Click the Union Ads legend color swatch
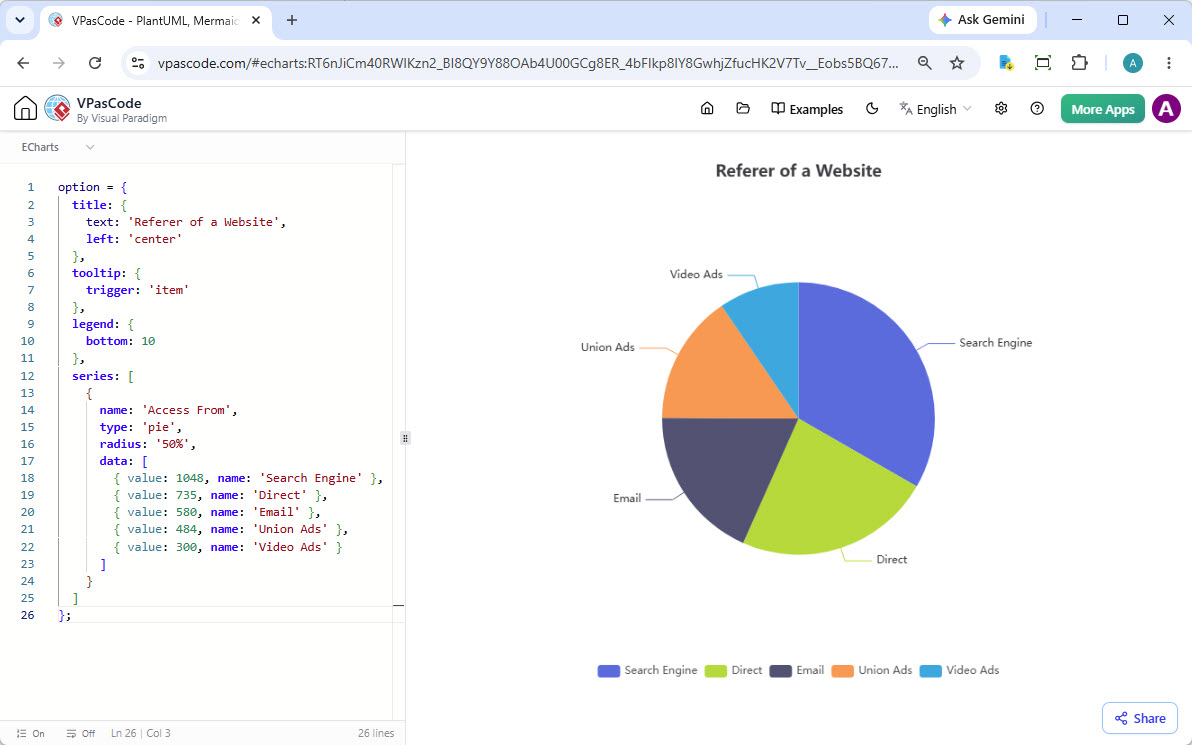 842,670
